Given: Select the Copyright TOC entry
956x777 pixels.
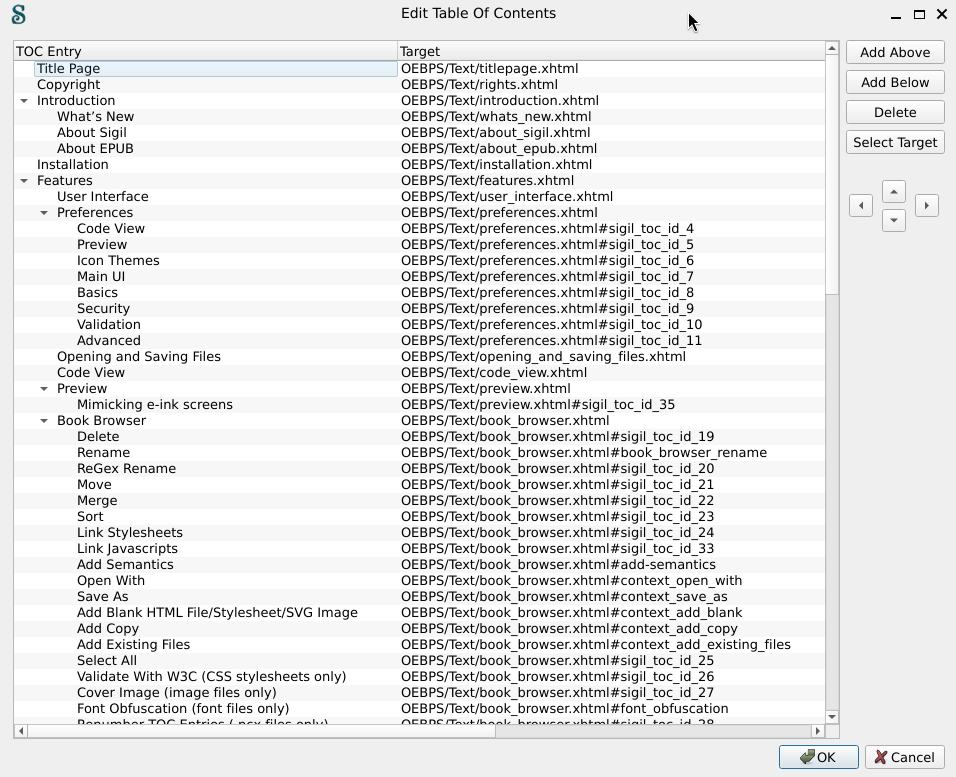Looking at the screenshot, I should pyautogui.click(x=68, y=85).
